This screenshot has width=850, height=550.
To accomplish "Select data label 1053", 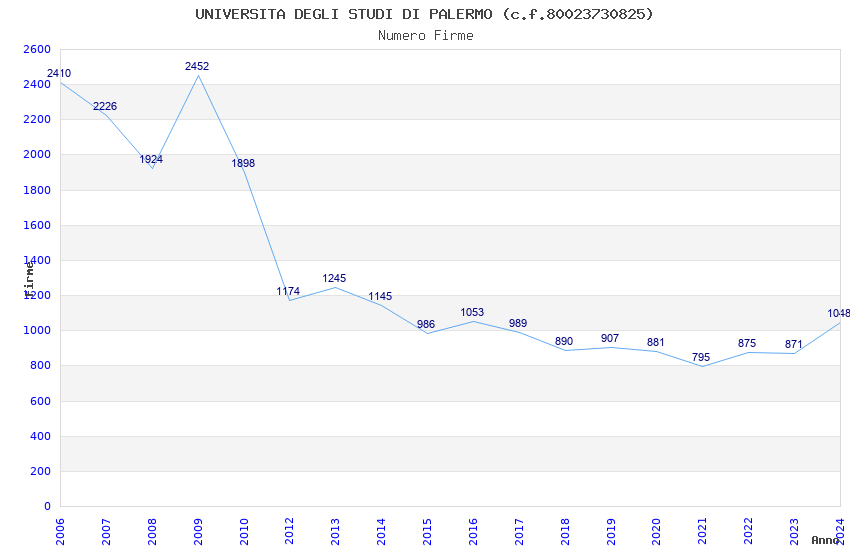I will [x=472, y=313].
